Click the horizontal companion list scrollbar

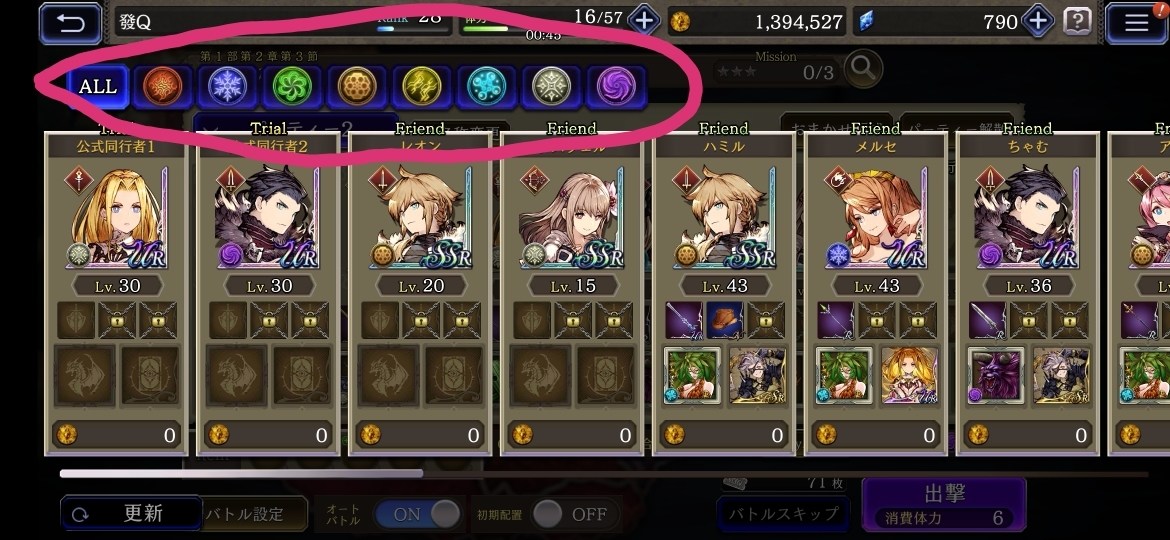pos(241,473)
